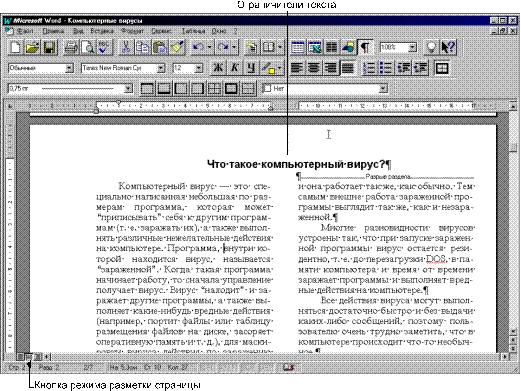Click the AutoFormat icon
This screenshot has width=521, height=391.
pos(251,47)
